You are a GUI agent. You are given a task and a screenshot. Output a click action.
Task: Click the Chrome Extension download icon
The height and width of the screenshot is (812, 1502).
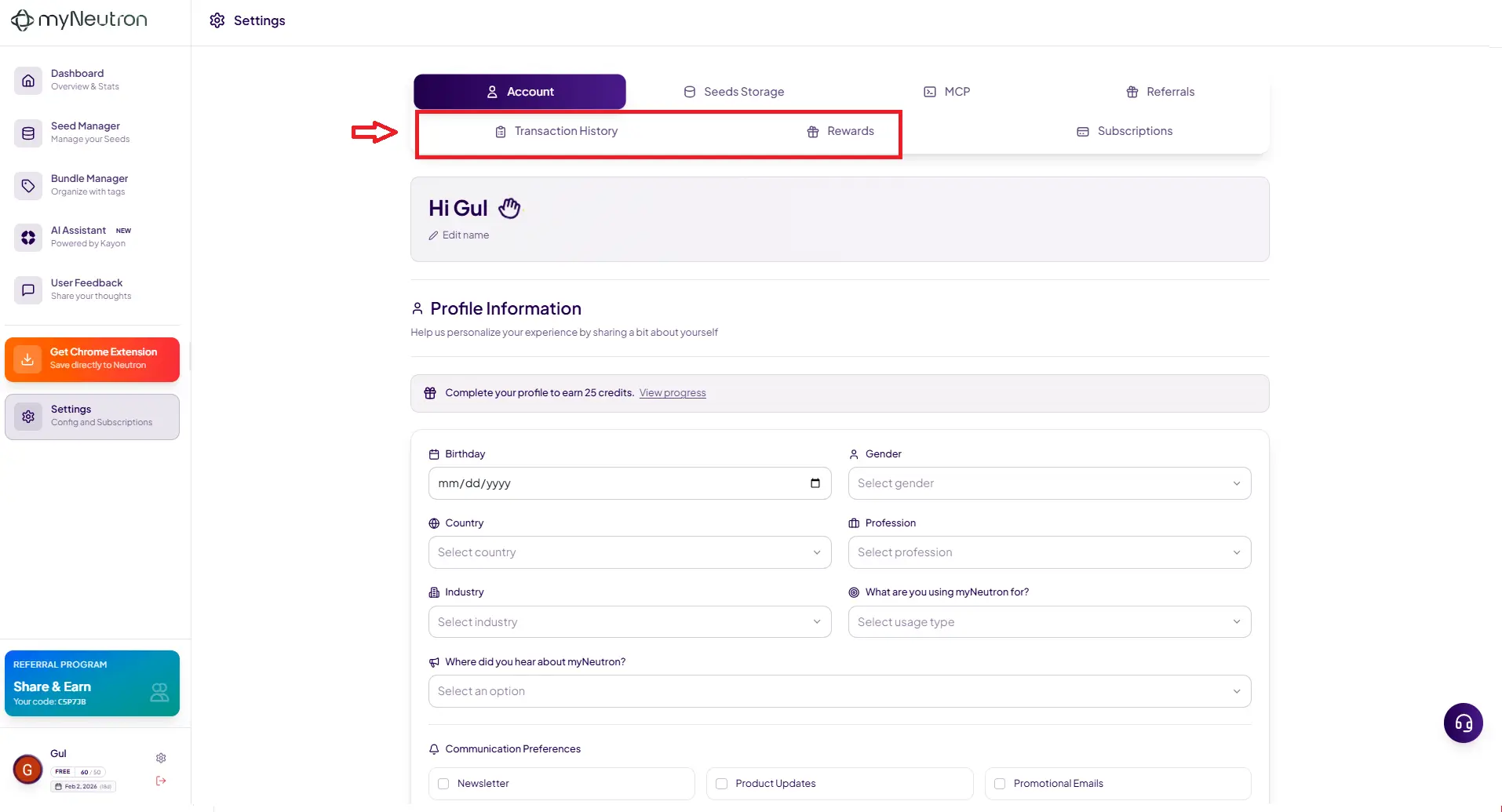[x=27, y=359]
